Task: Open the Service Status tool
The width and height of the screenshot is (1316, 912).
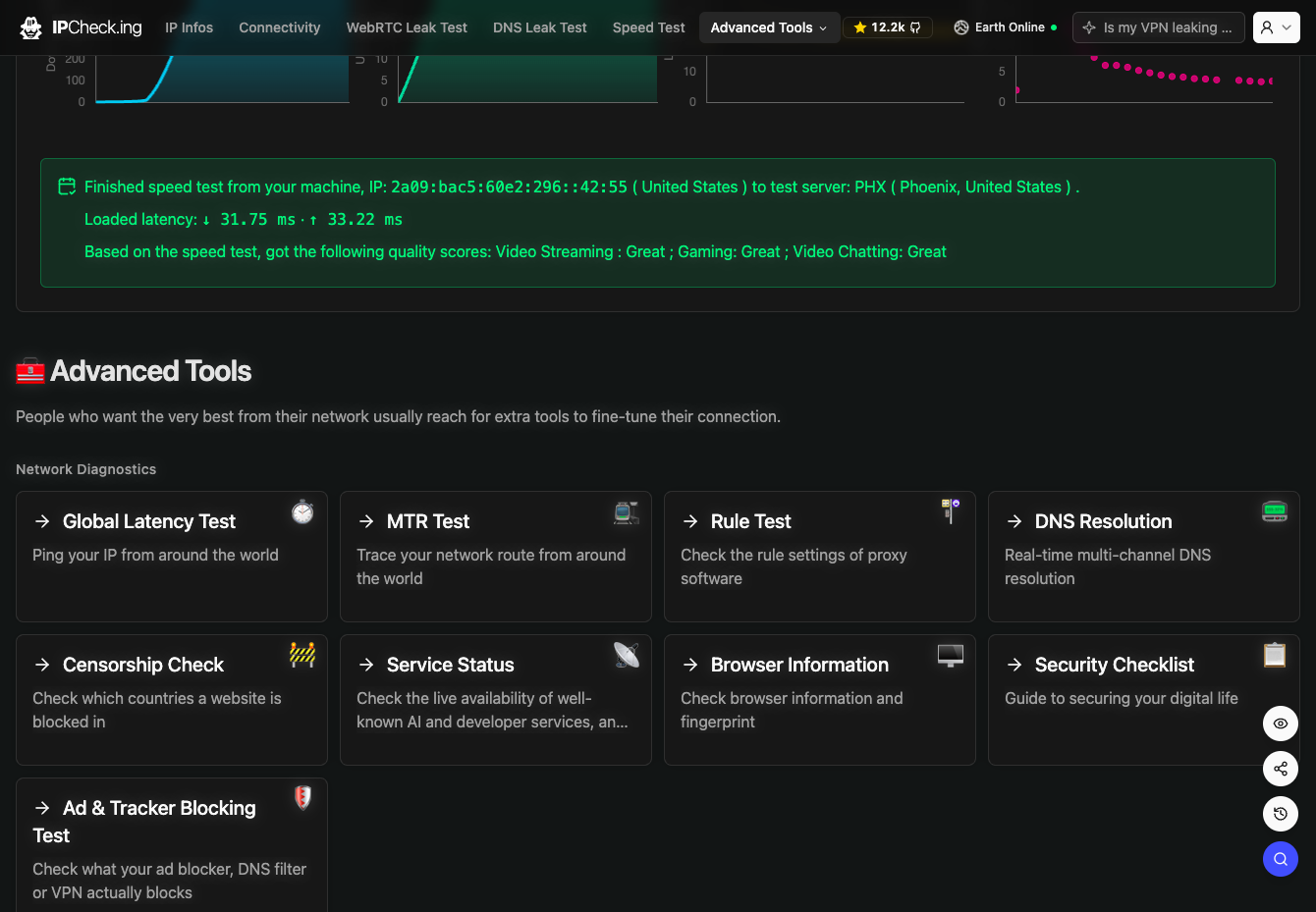Action: pyautogui.click(x=496, y=700)
